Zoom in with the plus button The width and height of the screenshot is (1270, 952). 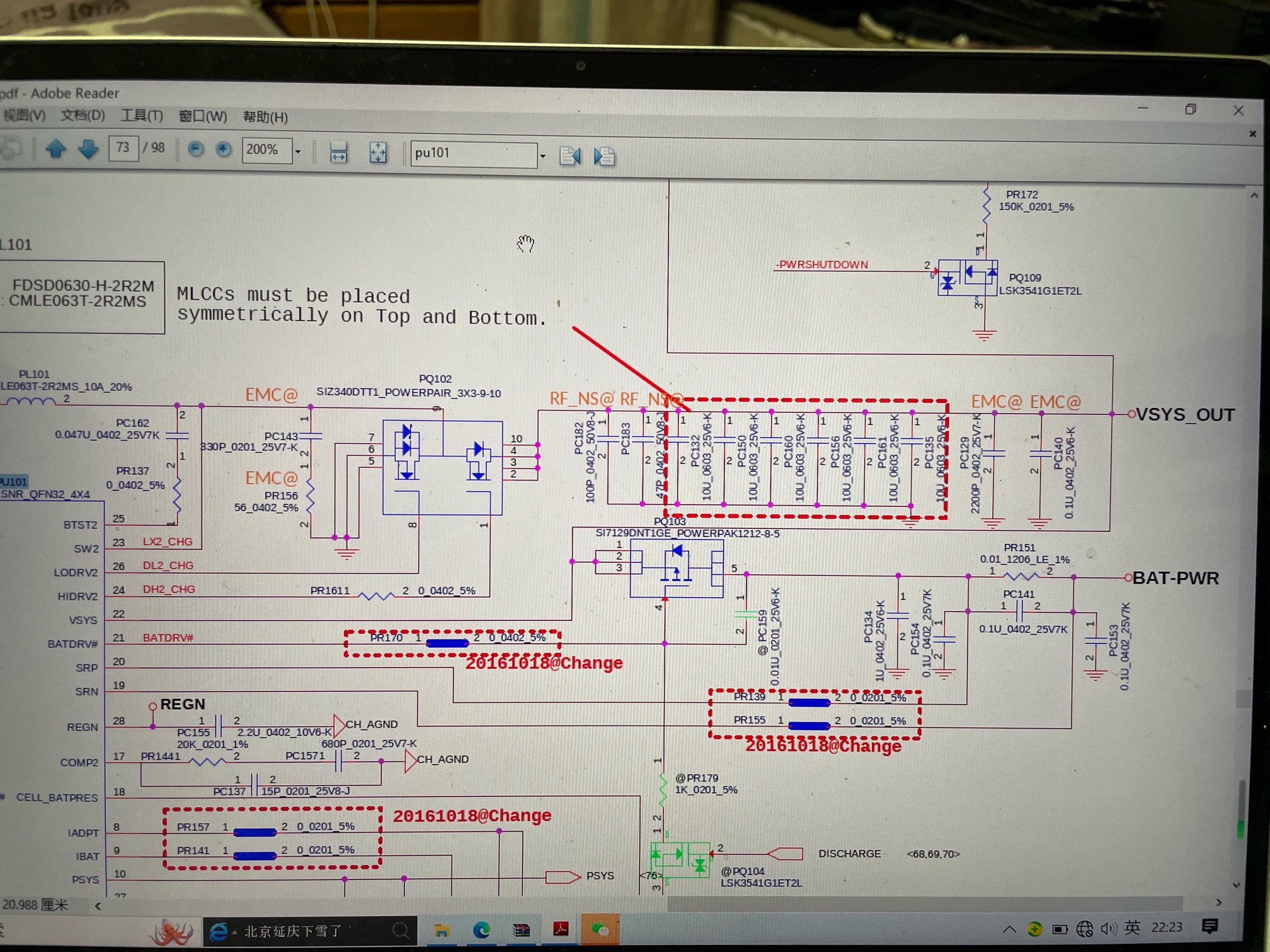point(224,149)
